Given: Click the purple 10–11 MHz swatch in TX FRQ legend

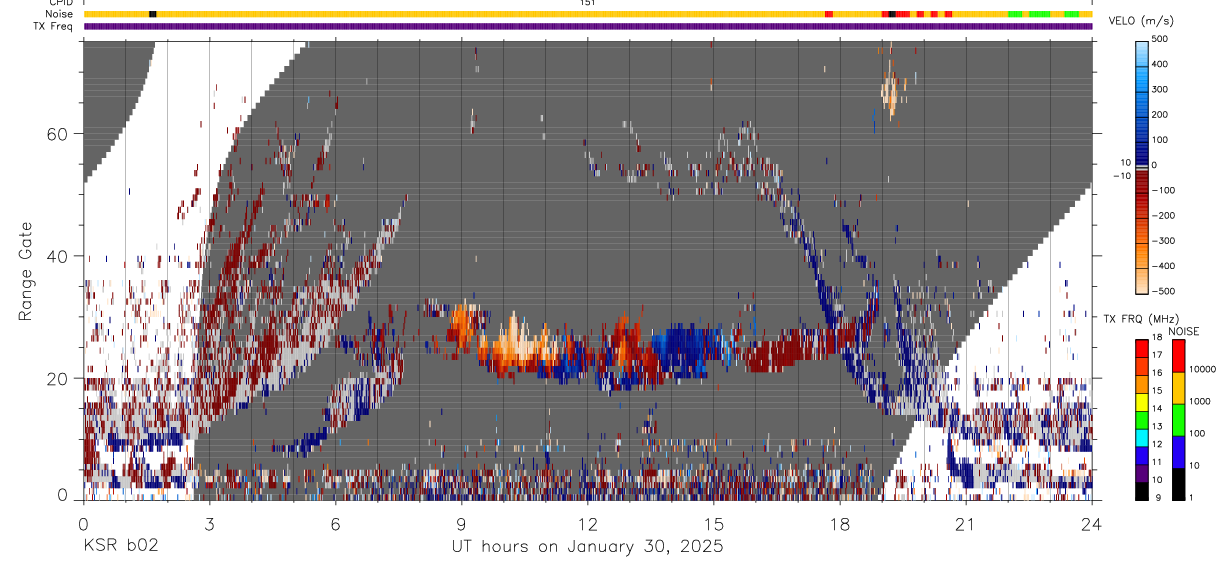Looking at the screenshot, I should [x=1142, y=472].
